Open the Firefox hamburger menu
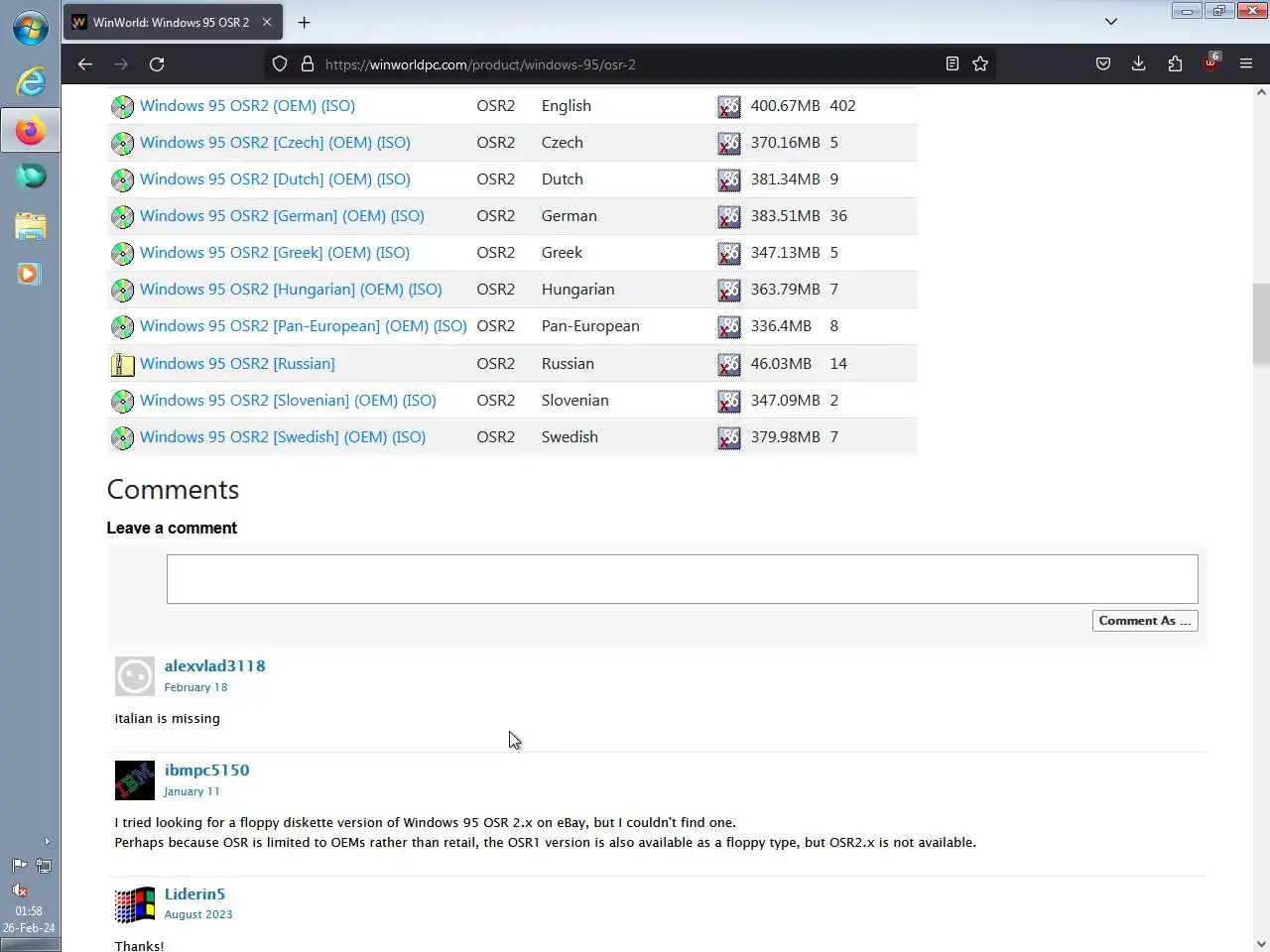 pyautogui.click(x=1246, y=63)
